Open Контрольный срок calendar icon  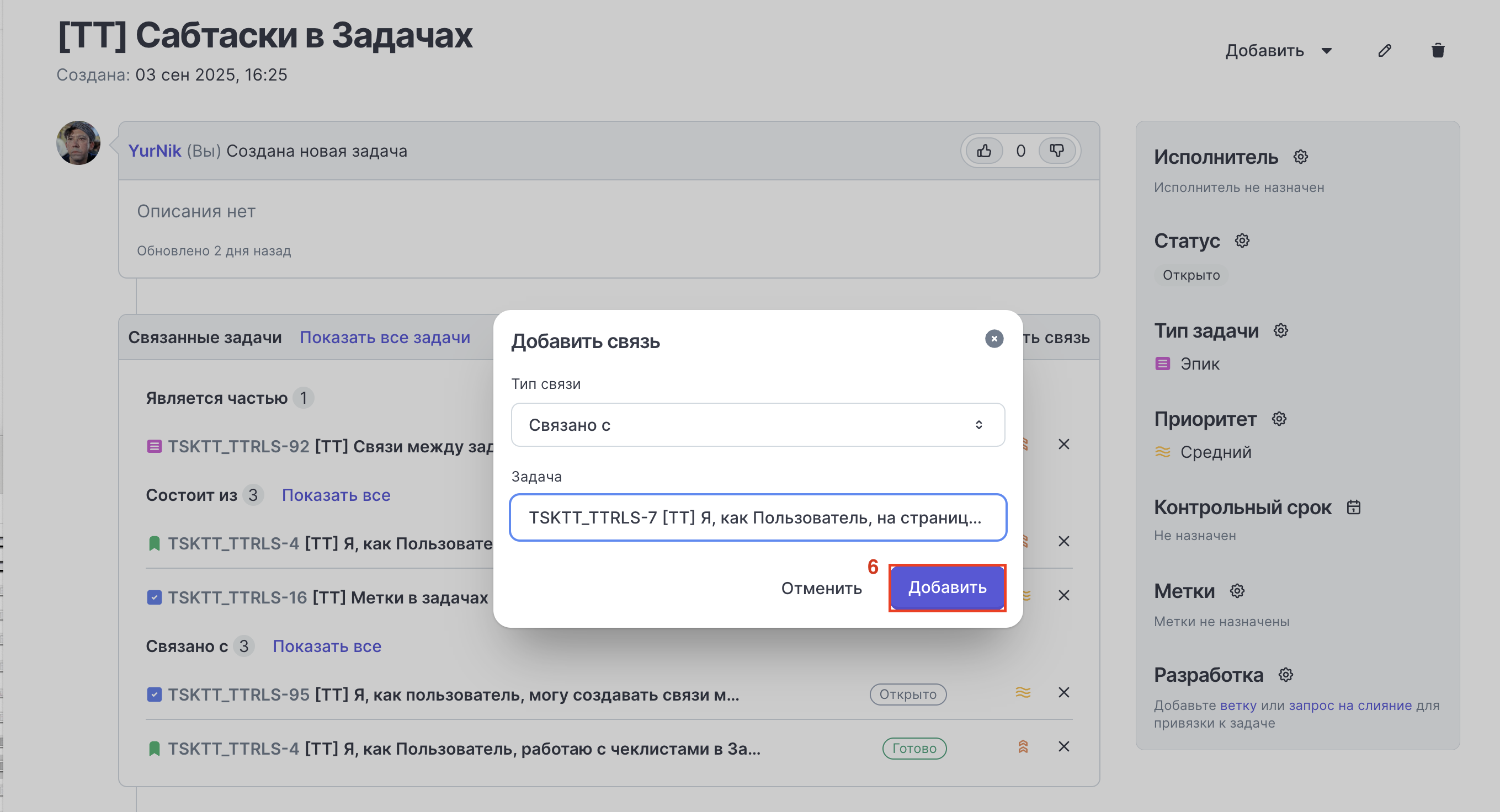click(1354, 507)
